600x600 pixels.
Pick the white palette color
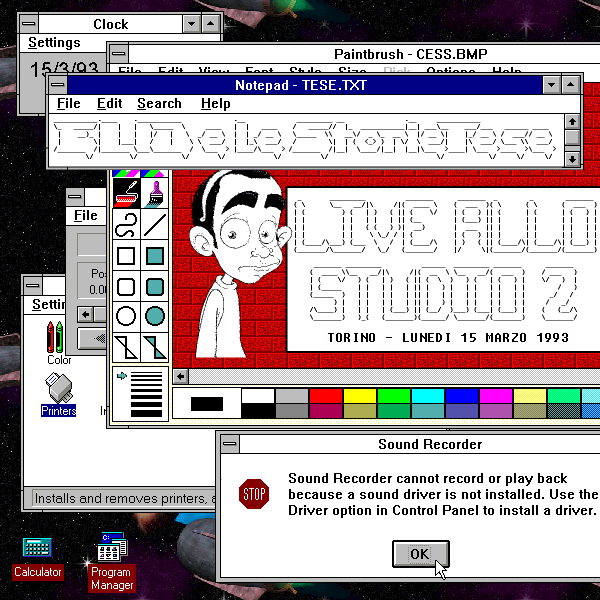point(258,396)
